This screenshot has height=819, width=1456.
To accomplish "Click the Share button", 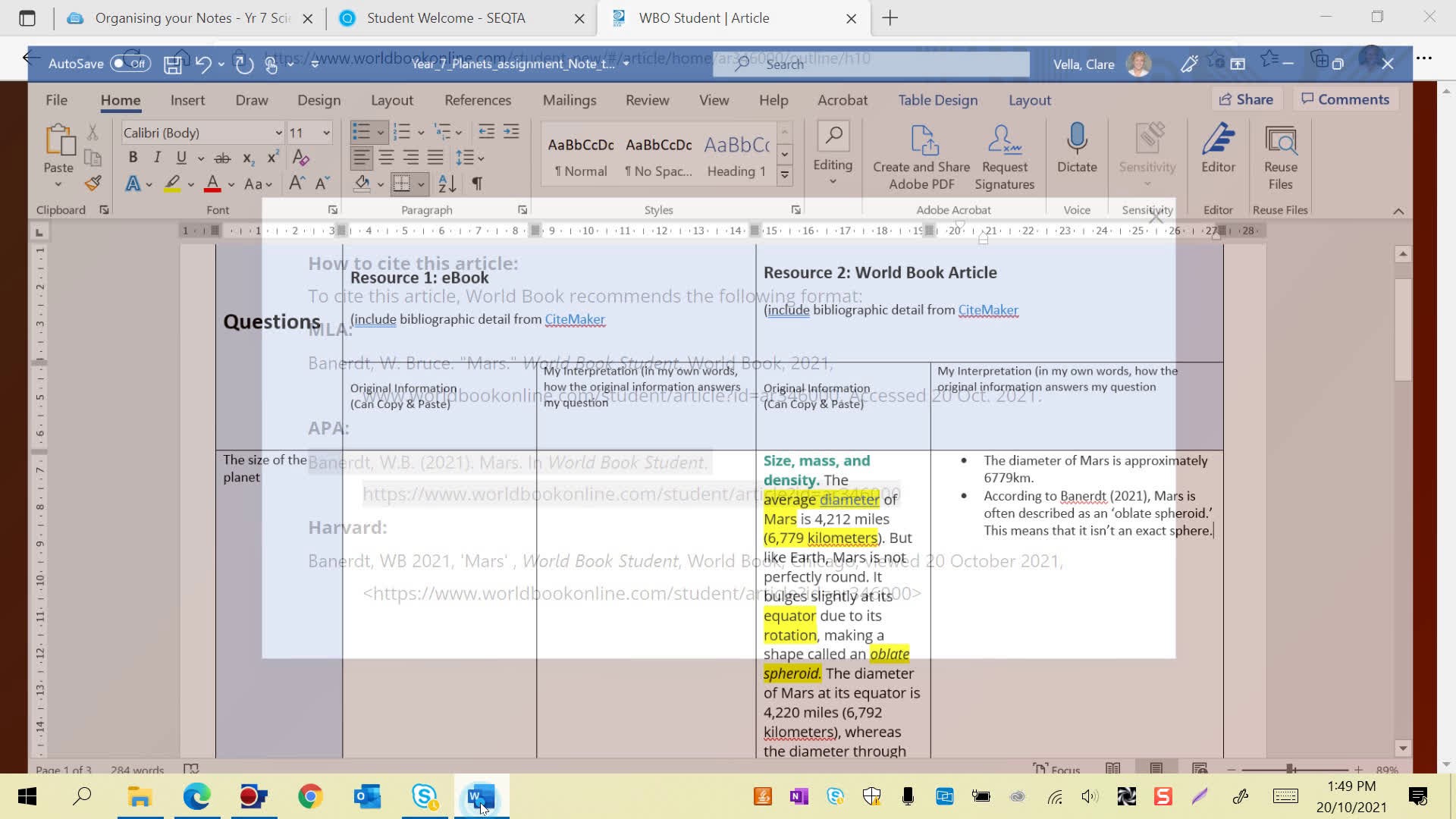I will (1245, 99).
